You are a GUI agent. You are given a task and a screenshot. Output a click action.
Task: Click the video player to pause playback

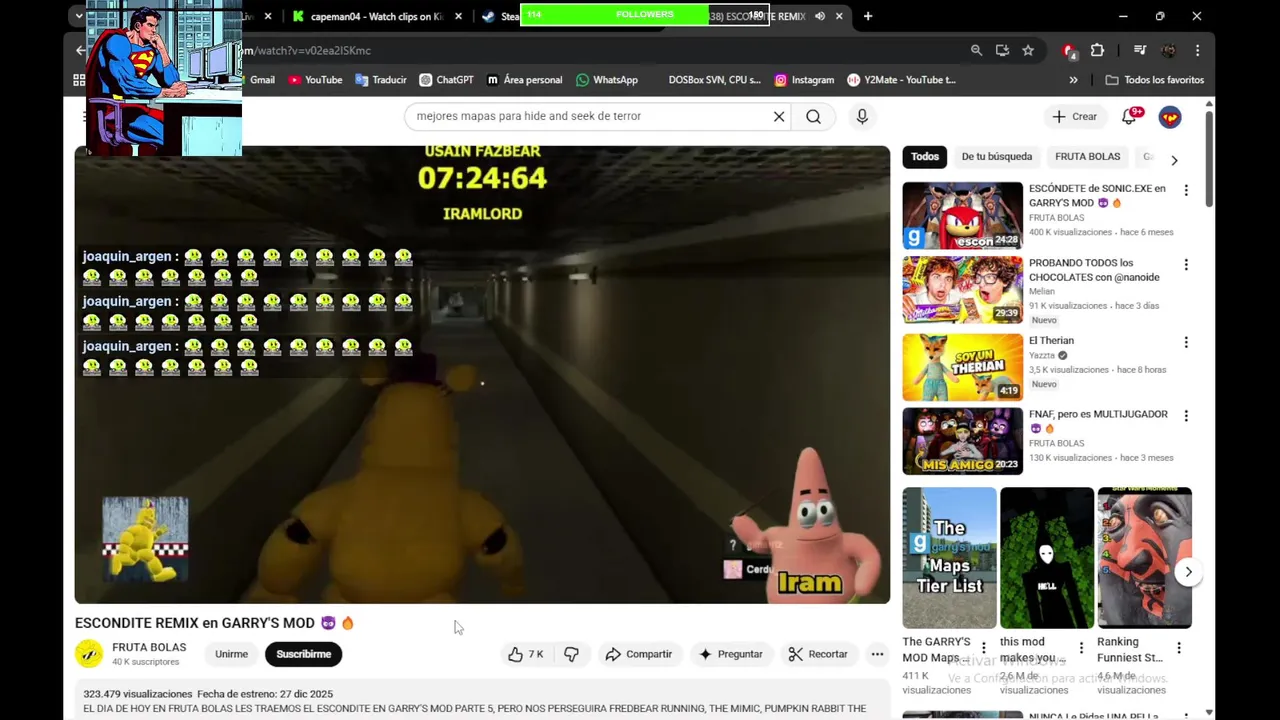tap(482, 375)
